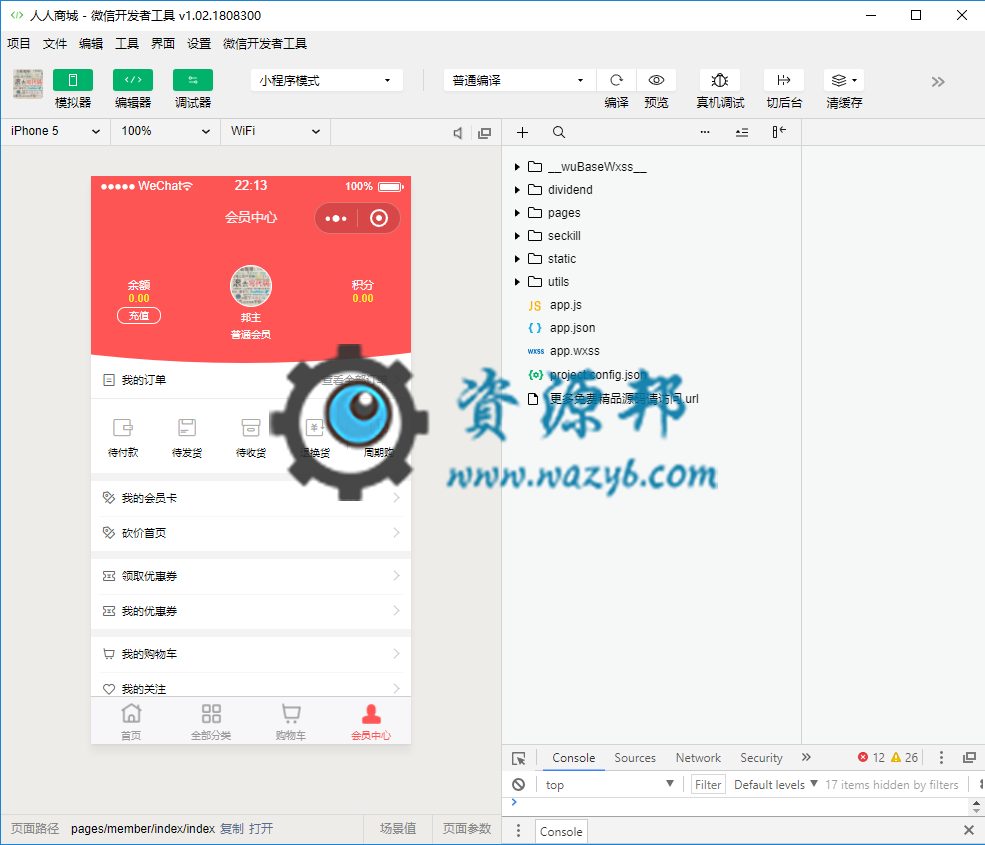Image resolution: width=985 pixels, height=845 pixels.
Task: Toggle the editor panel button
Action: [x=133, y=80]
